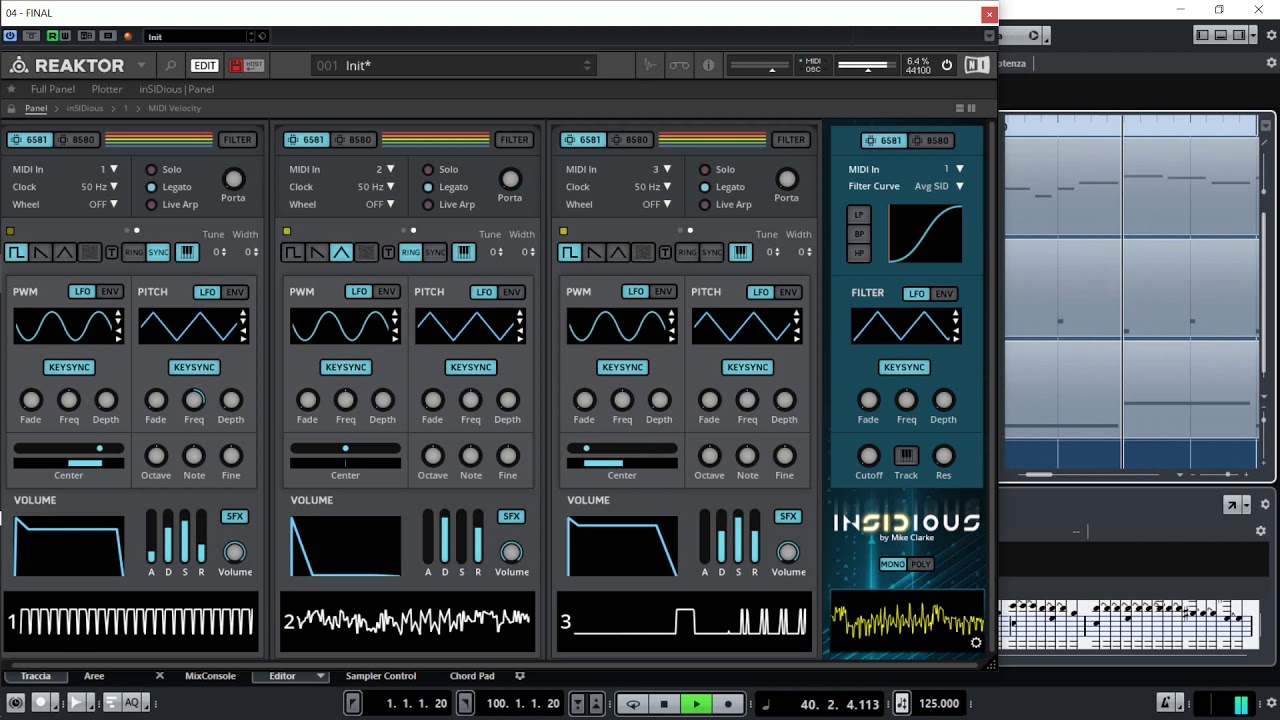Click the Cubase transport stop button
Screen dimensions: 1280x720
pyautogui.click(x=664, y=704)
